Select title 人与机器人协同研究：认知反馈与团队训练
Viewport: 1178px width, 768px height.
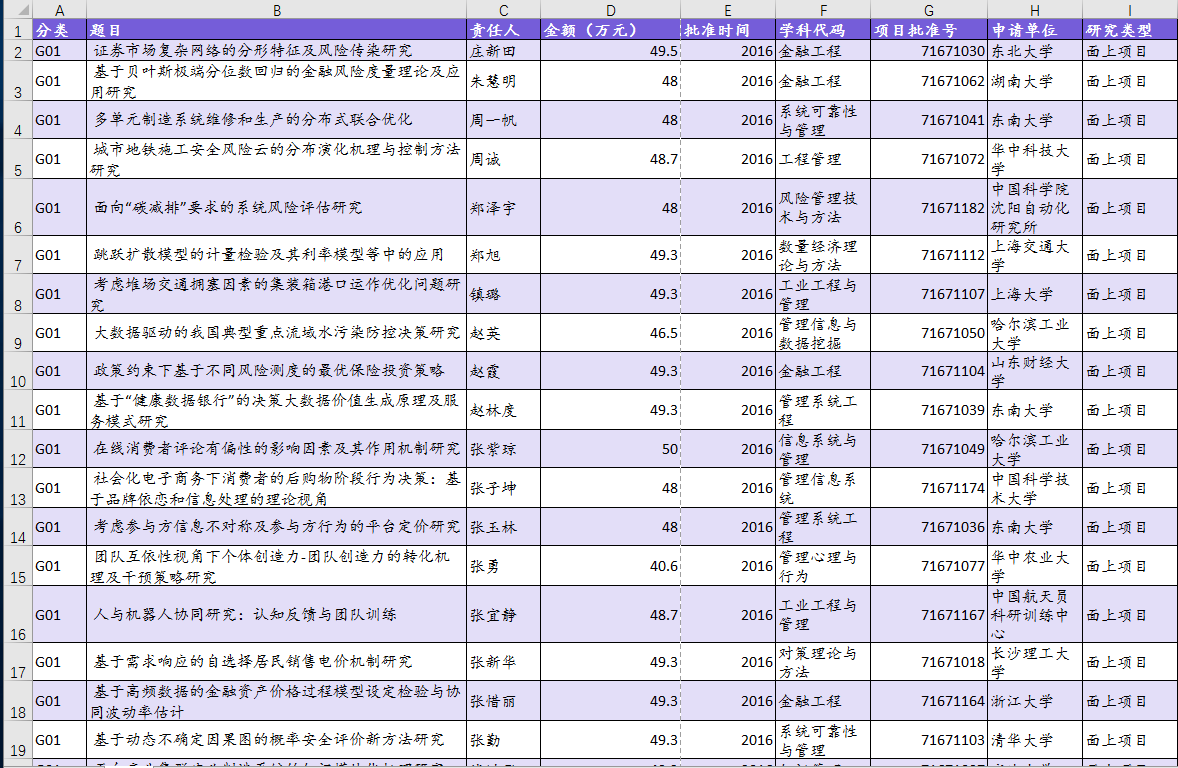coord(276,615)
